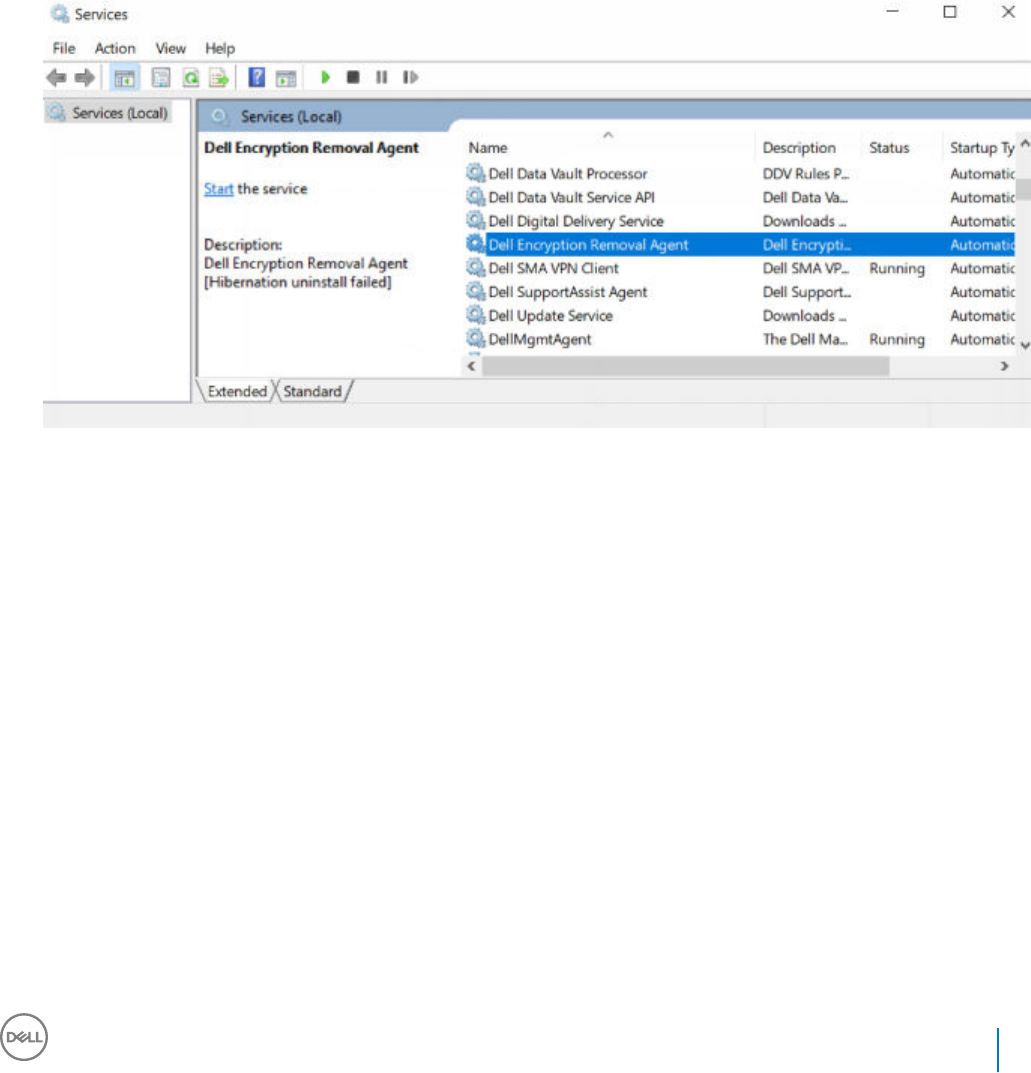Click 'DDV Rules P...' description cell
Viewport: 1031px width, 1073px height.
coord(806,174)
